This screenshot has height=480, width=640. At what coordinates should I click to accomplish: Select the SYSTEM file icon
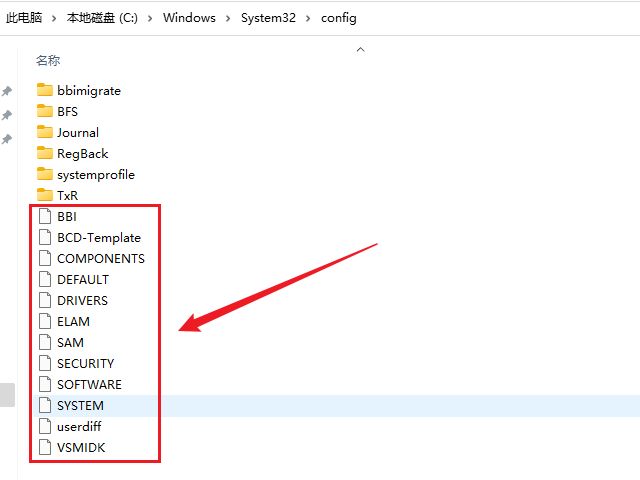(44, 405)
